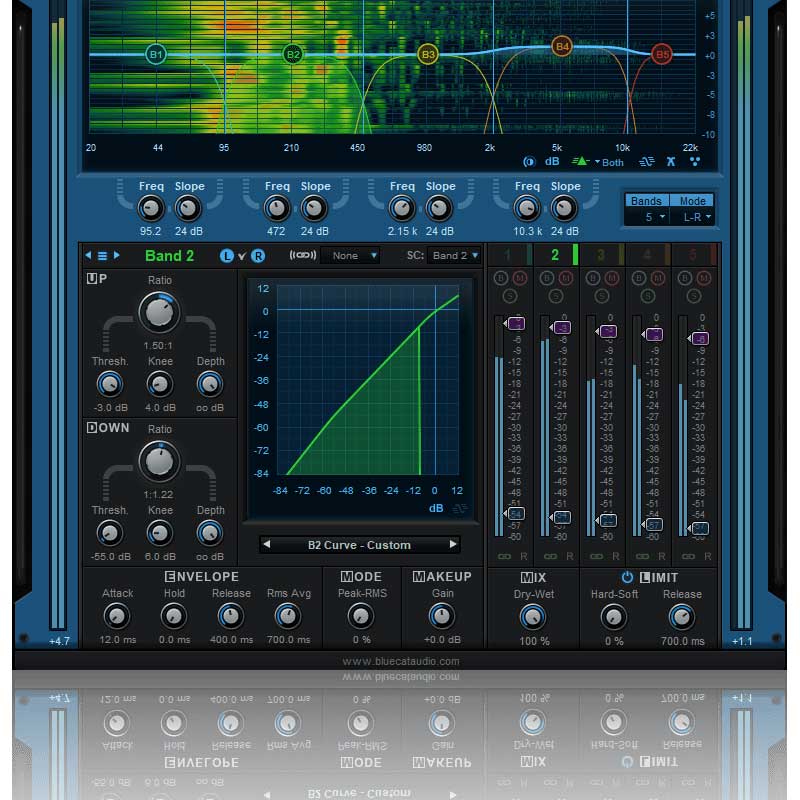
Task: Open the SC Band 2 sidechain dropdown
Action: click(x=454, y=256)
